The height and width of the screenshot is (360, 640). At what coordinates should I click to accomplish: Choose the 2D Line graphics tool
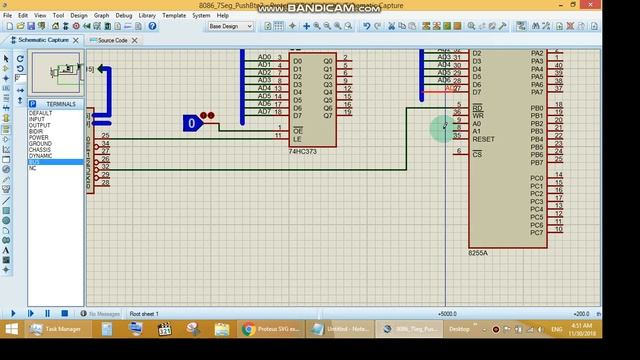click(6, 201)
